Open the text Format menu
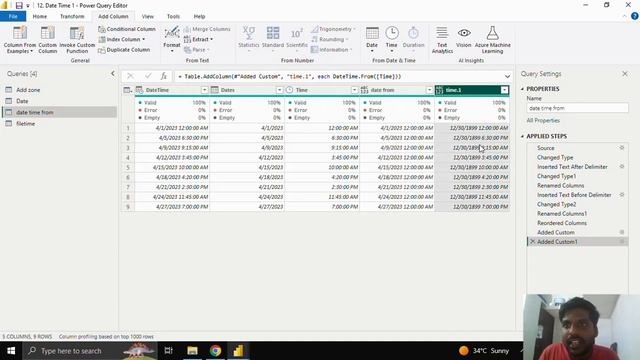Viewport: 640px width, 360px height. [172, 40]
